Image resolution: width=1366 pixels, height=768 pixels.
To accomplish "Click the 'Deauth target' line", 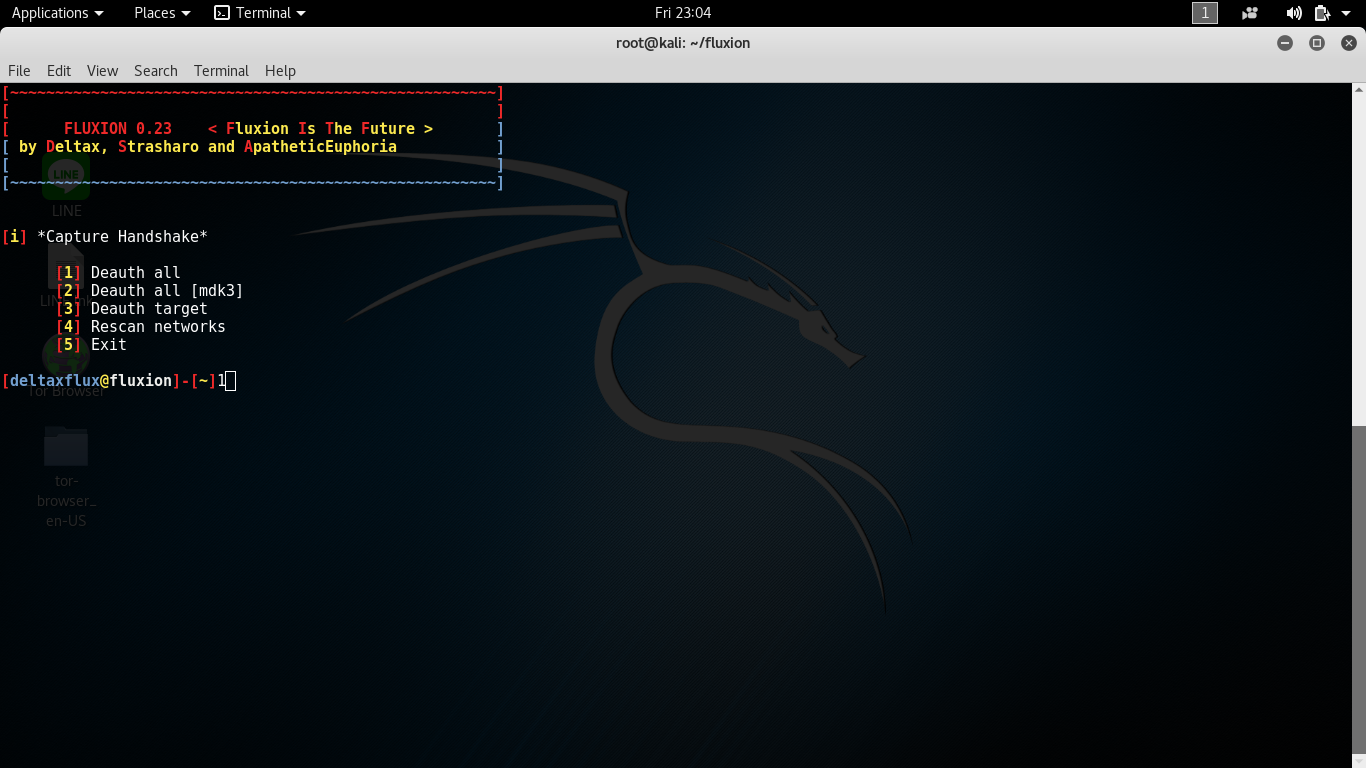I will (x=131, y=308).
